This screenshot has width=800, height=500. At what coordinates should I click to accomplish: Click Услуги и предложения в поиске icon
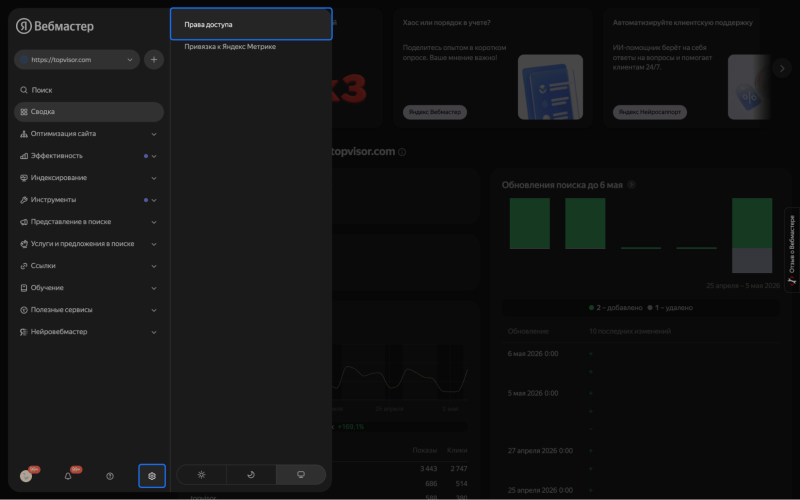point(23,243)
